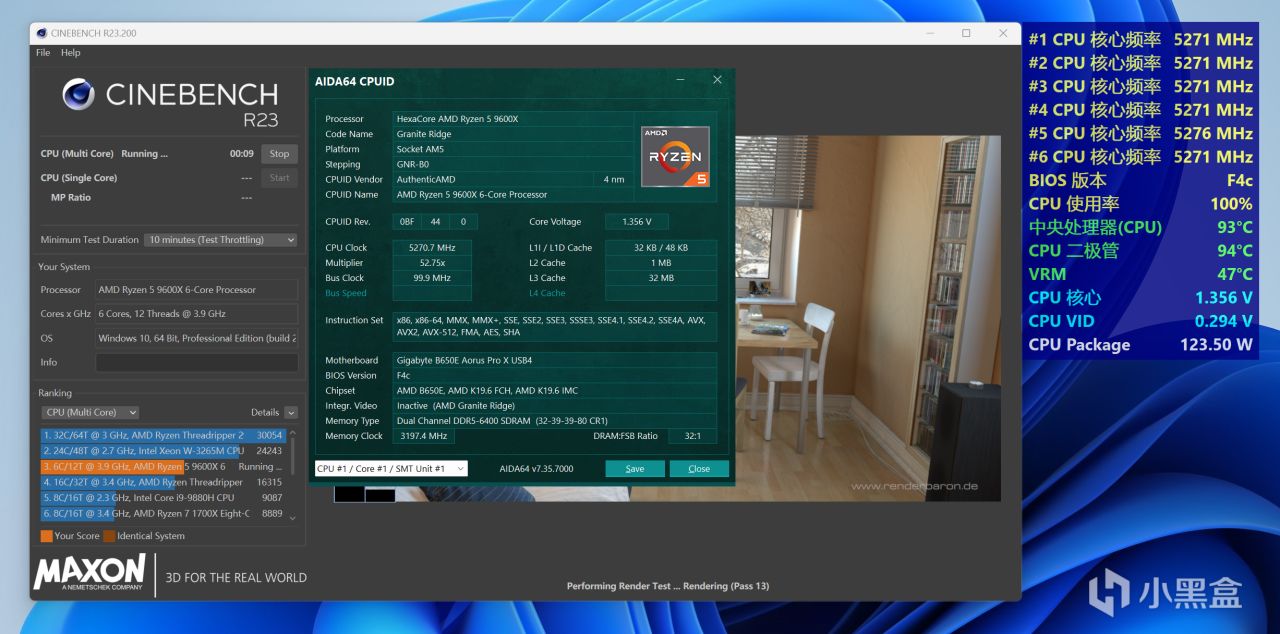The image size is (1280, 634).
Task: Click the disabled Single Core Start button
Action: (x=280, y=178)
